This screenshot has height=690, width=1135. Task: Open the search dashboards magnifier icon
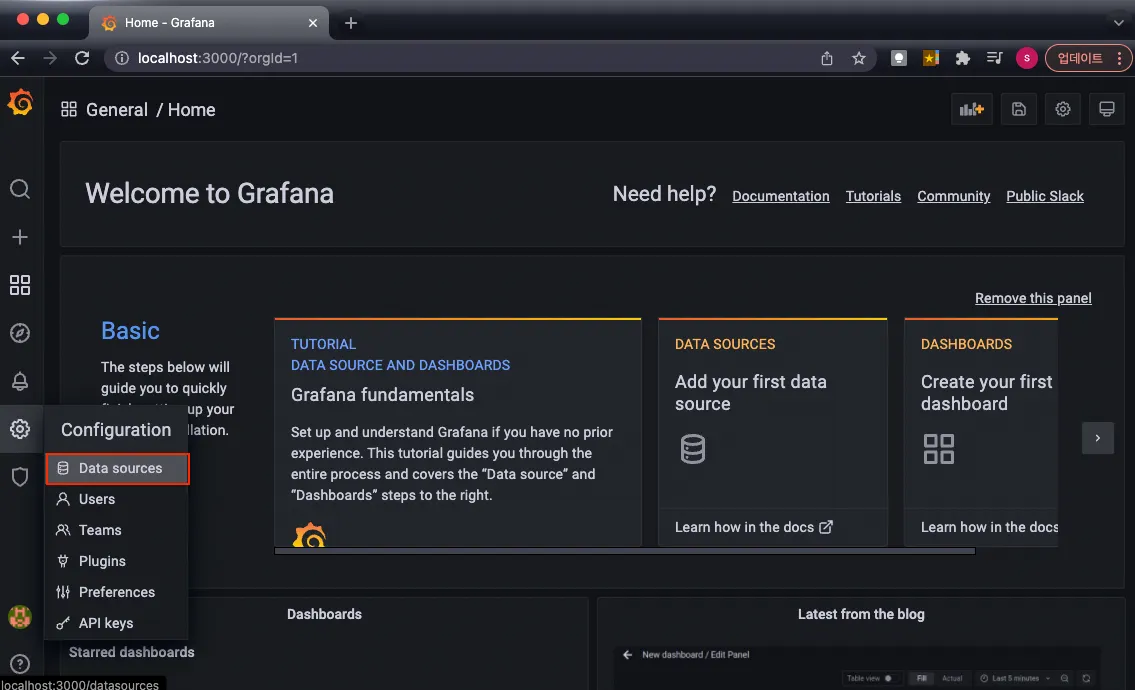coord(20,189)
